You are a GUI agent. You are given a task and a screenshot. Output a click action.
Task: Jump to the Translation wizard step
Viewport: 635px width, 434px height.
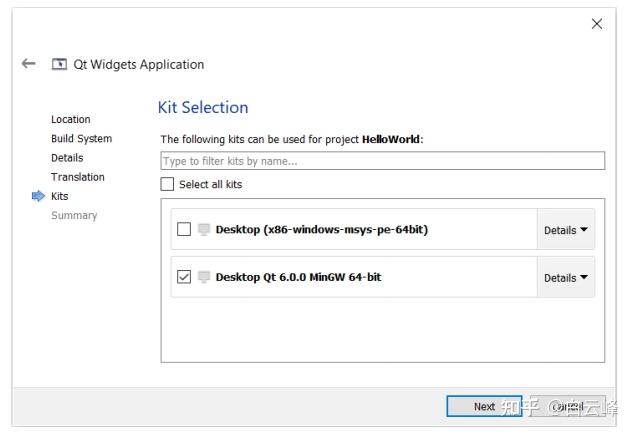[78, 177]
